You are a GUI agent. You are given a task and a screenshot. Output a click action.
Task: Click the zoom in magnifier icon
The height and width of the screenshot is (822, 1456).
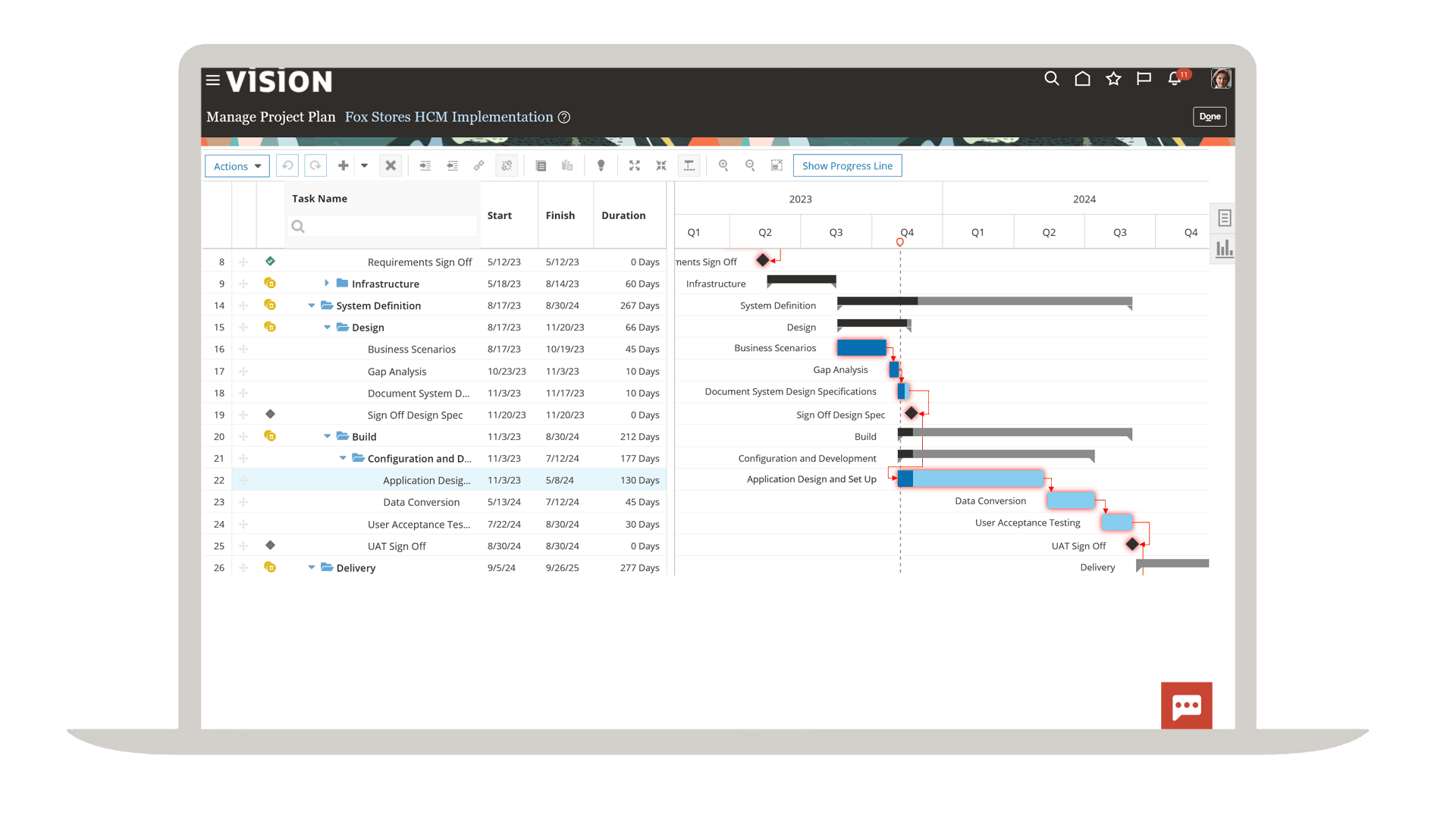click(x=723, y=165)
